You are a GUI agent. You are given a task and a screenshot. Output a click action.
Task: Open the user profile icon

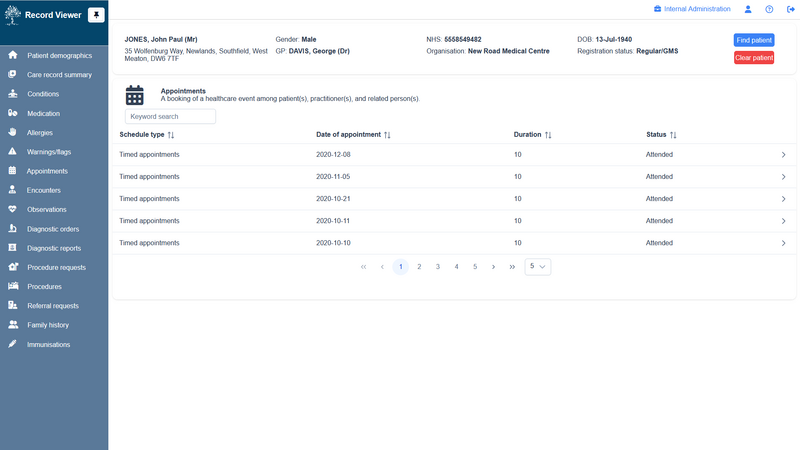pos(748,9)
